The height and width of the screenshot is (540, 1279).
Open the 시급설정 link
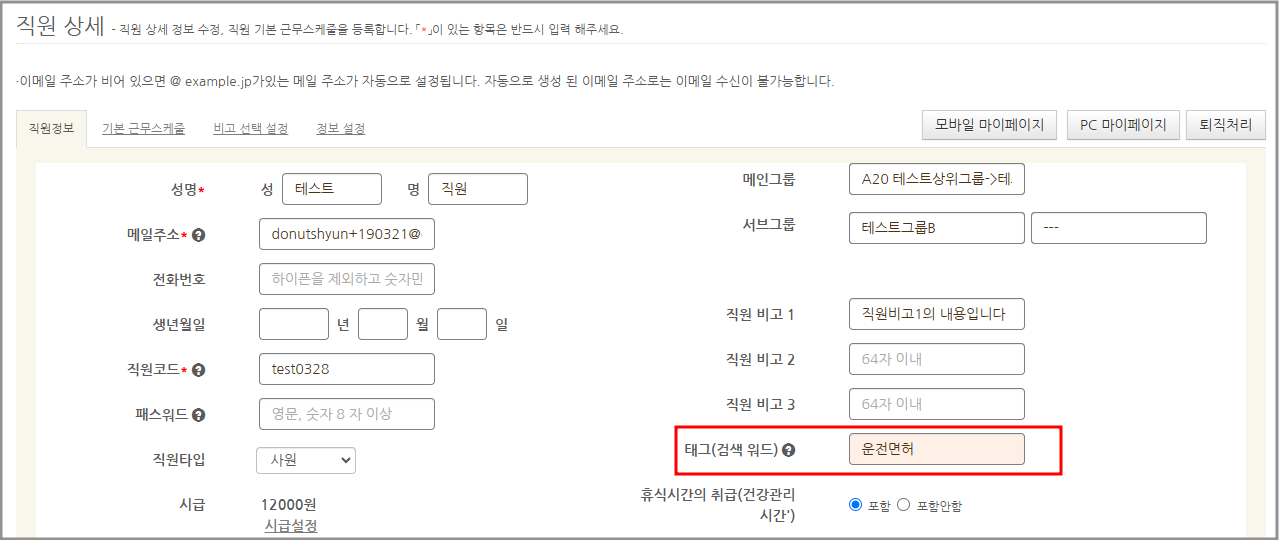click(x=290, y=526)
